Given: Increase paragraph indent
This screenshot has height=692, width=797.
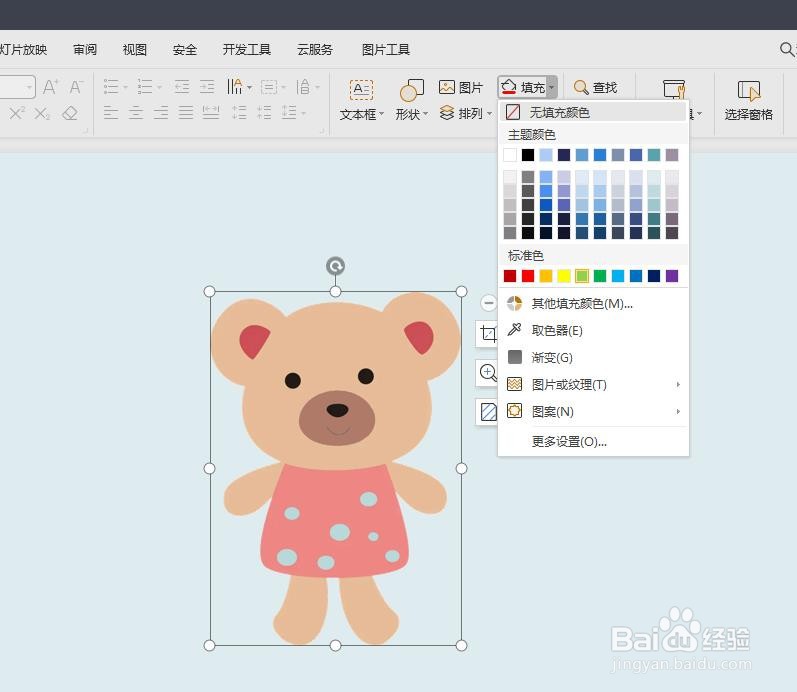Looking at the screenshot, I should point(207,87).
